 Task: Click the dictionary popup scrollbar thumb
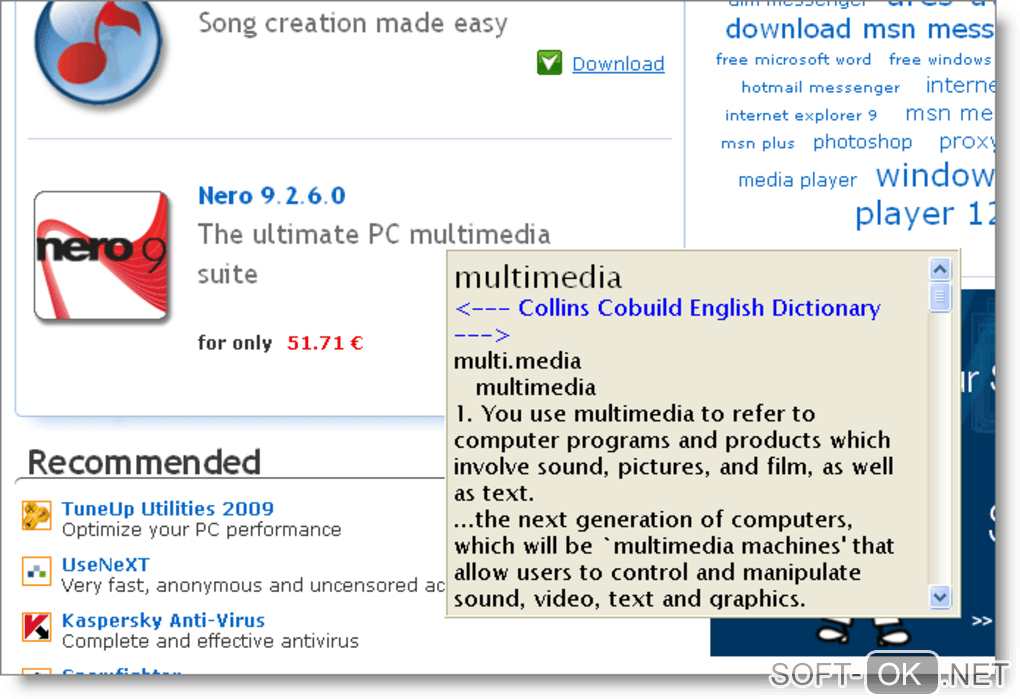click(x=940, y=297)
